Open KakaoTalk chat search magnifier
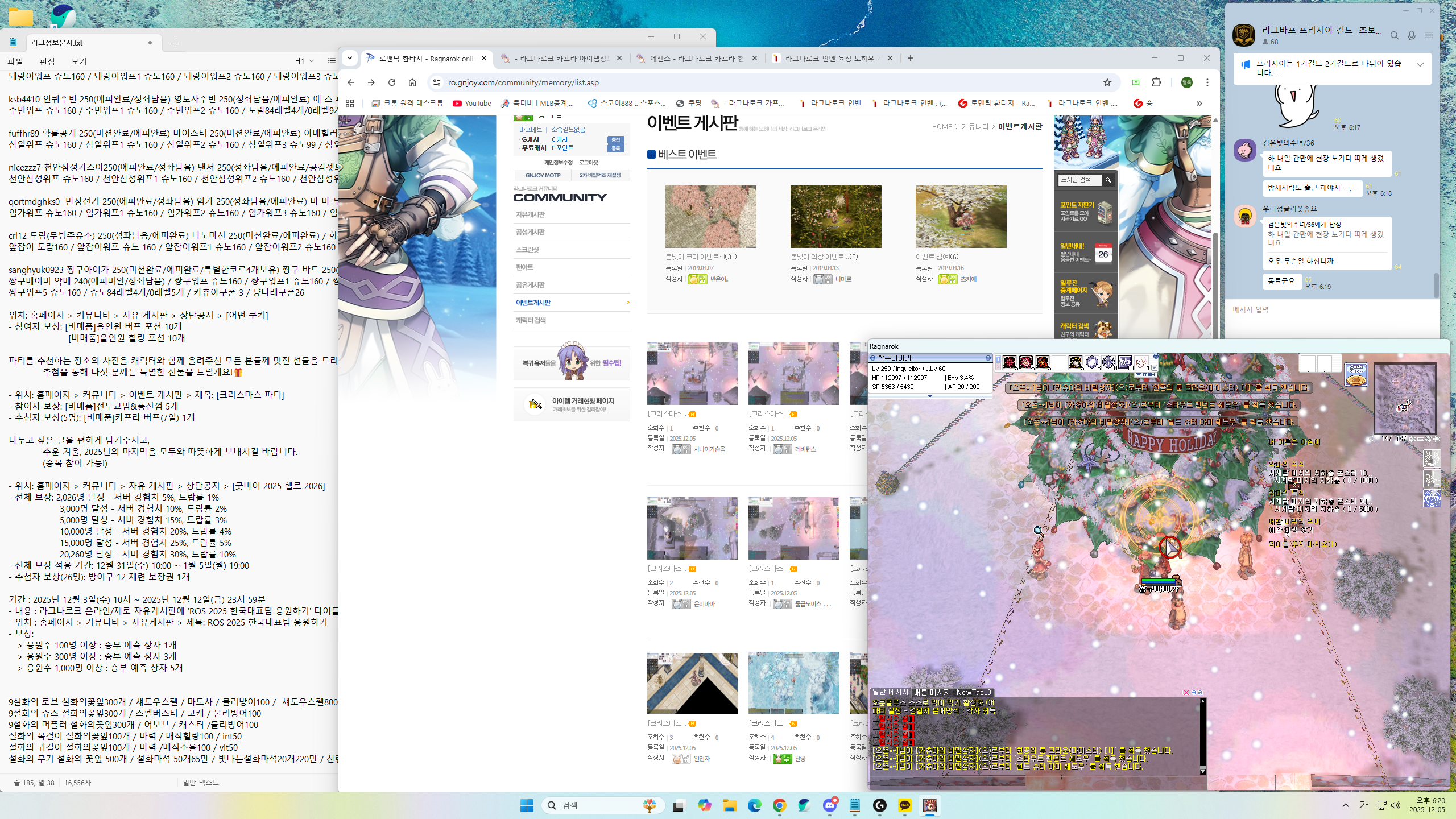1456x819 pixels. point(1394,36)
